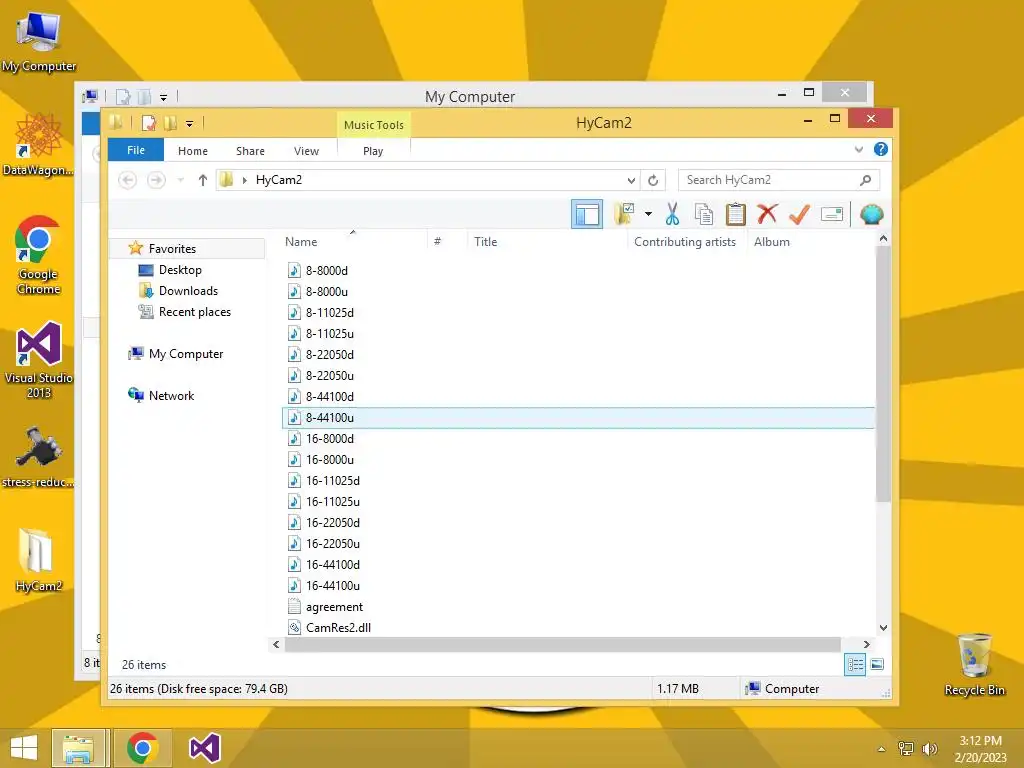
Task: Open the recent locations dropdown arrow
Action: (181, 180)
